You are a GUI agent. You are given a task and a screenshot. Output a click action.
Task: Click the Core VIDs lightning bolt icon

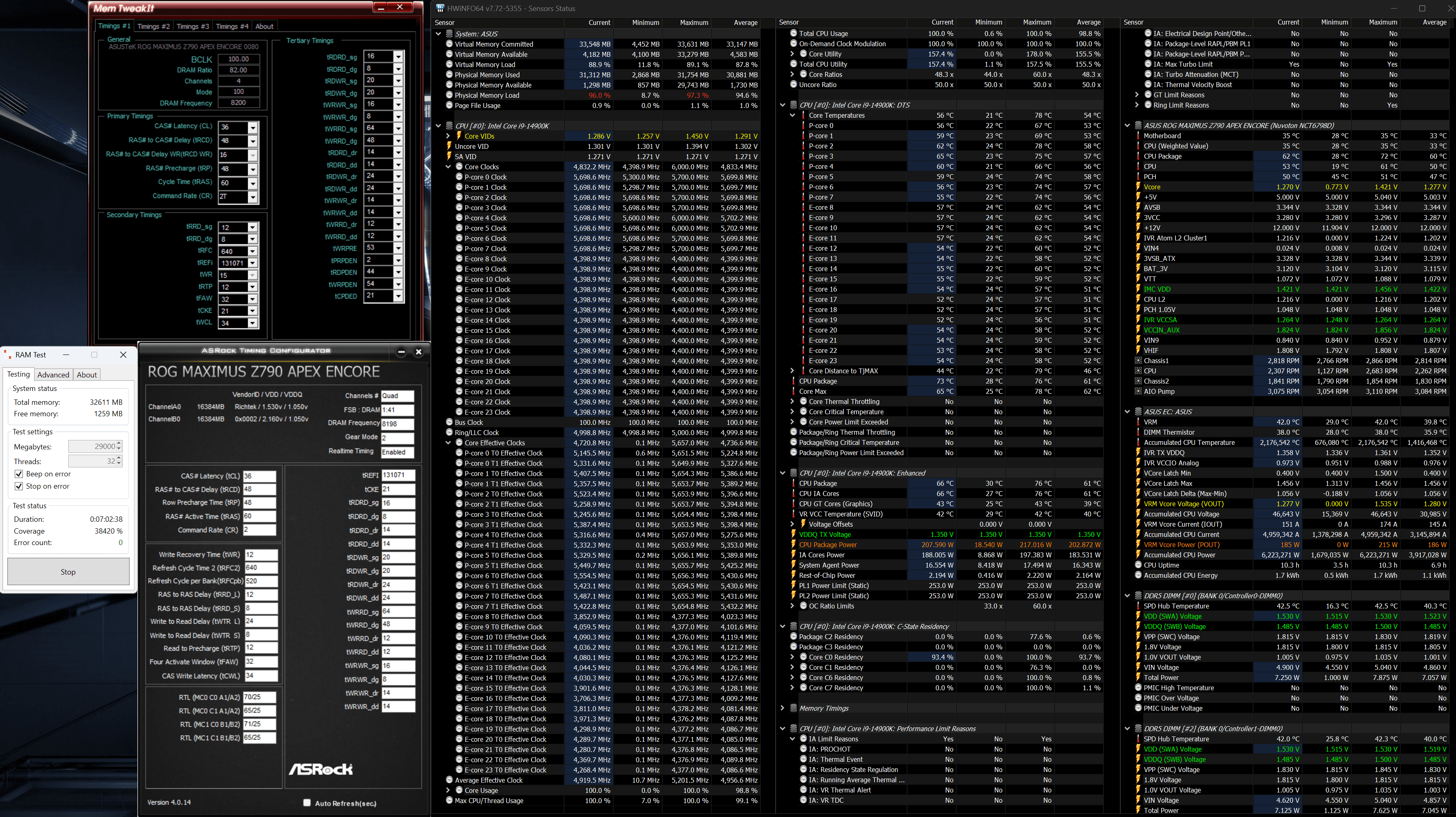(x=459, y=136)
